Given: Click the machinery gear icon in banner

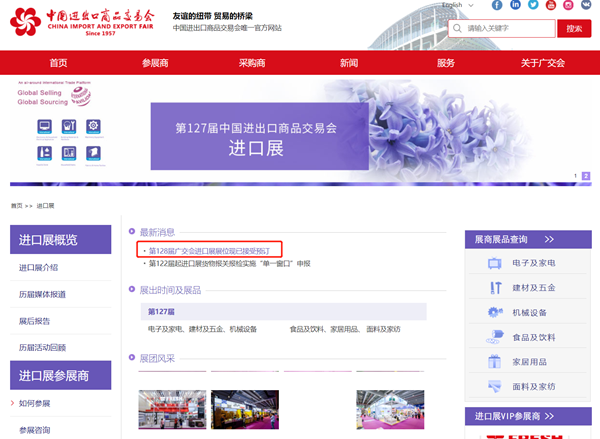Looking at the screenshot, I should click(x=93, y=126).
